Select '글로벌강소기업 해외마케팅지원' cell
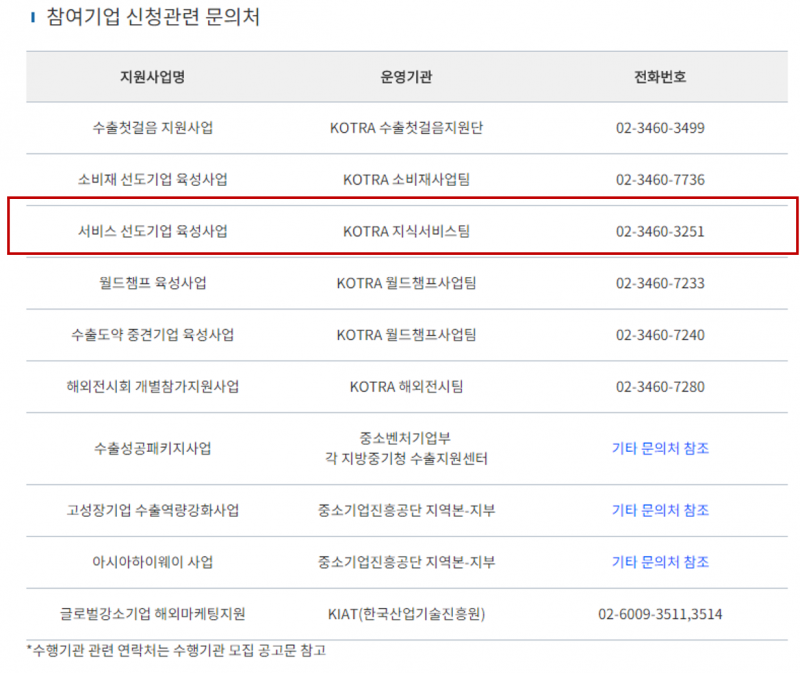The height and width of the screenshot is (673, 800). (x=153, y=614)
